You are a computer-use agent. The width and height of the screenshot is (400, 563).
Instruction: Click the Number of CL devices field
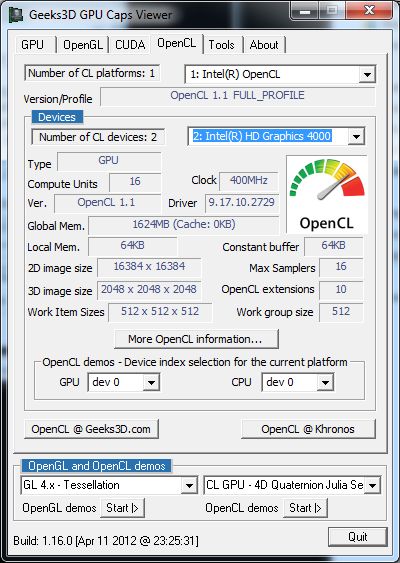coord(98,137)
